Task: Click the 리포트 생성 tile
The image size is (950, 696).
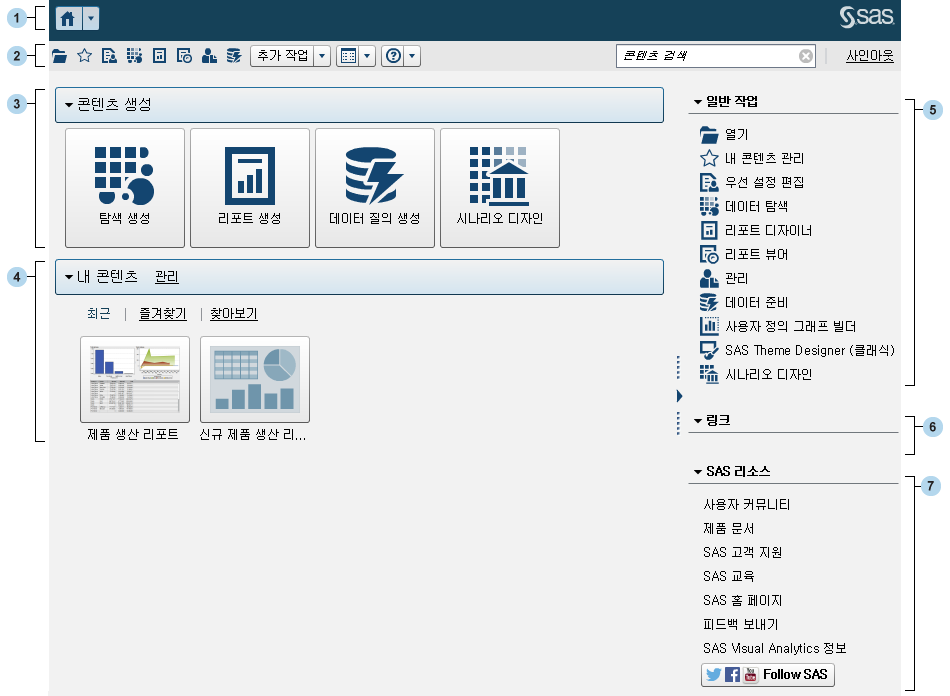Action: point(249,187)
